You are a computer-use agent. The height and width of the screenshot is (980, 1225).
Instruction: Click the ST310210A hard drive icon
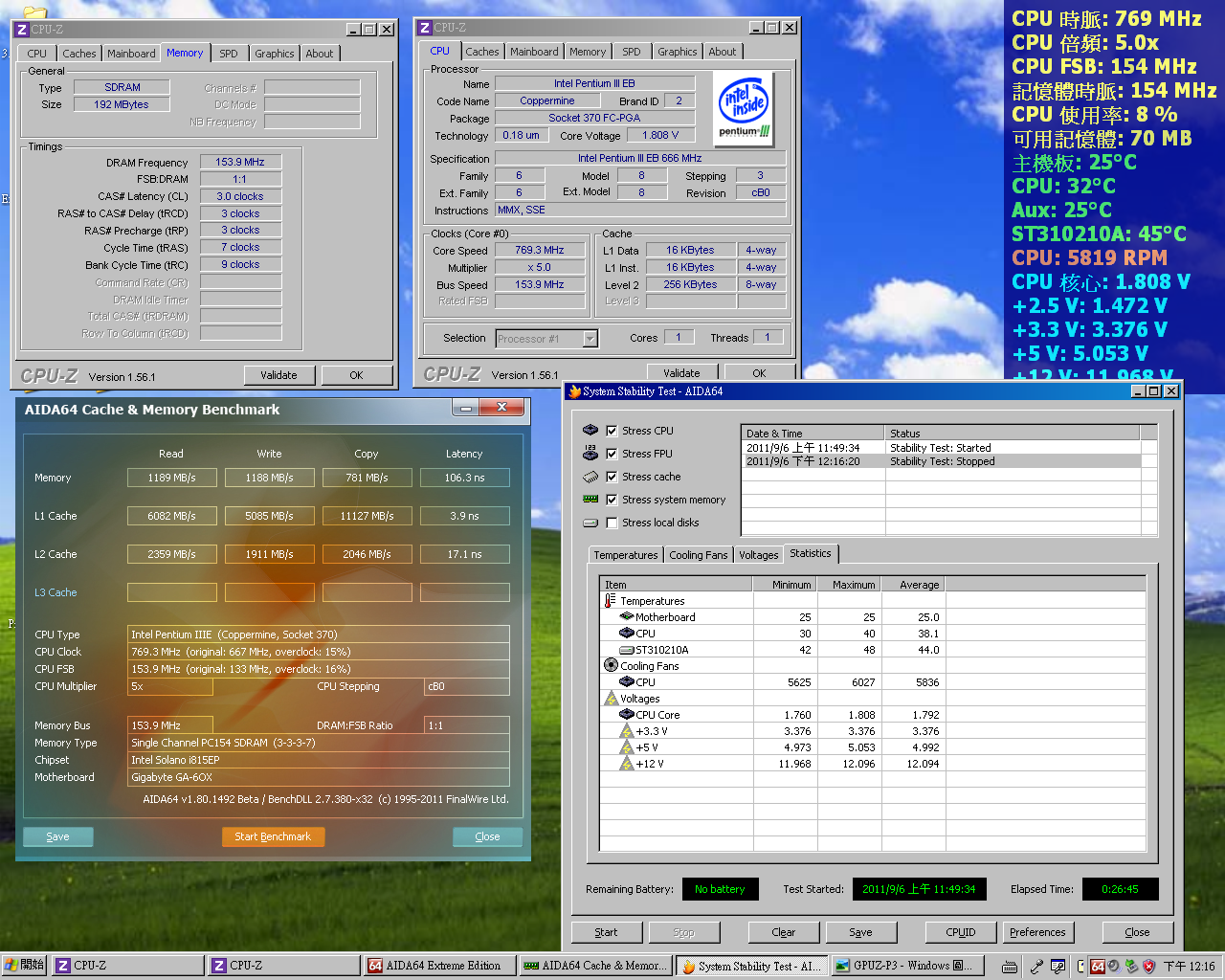(627, 650)
